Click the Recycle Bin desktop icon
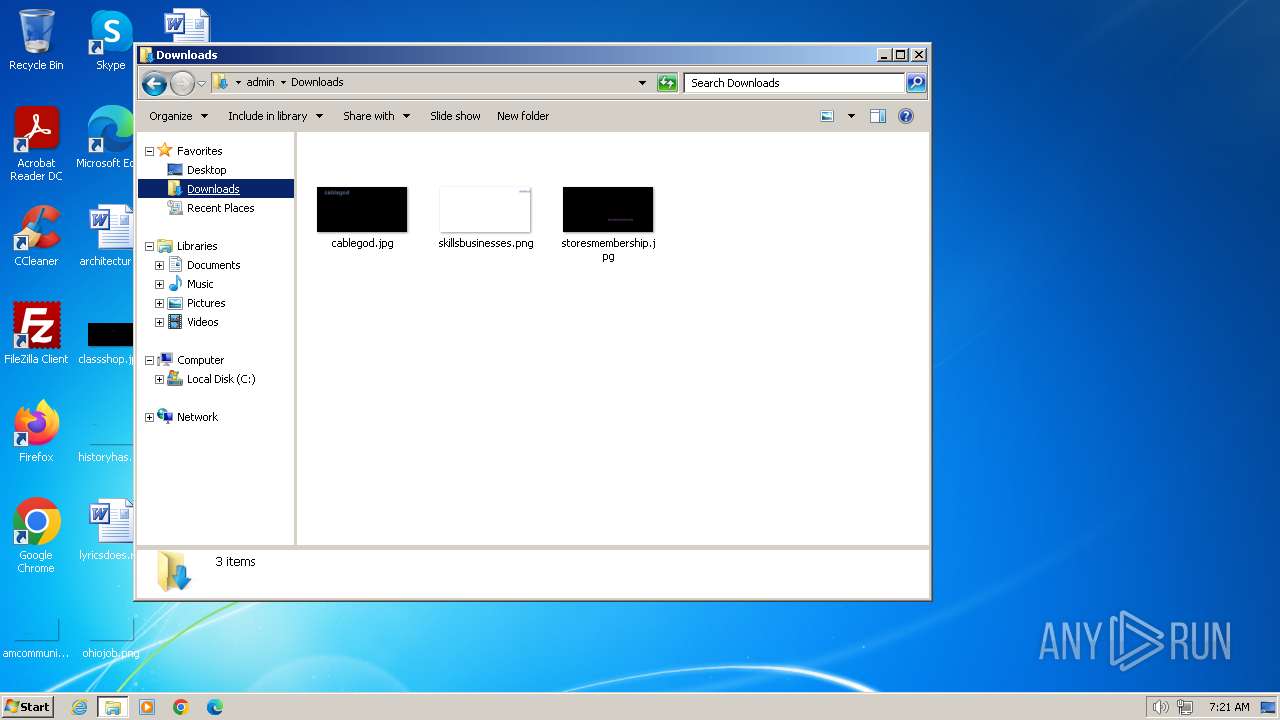The width and height of the screenshot is (1280, 720). 36,40
